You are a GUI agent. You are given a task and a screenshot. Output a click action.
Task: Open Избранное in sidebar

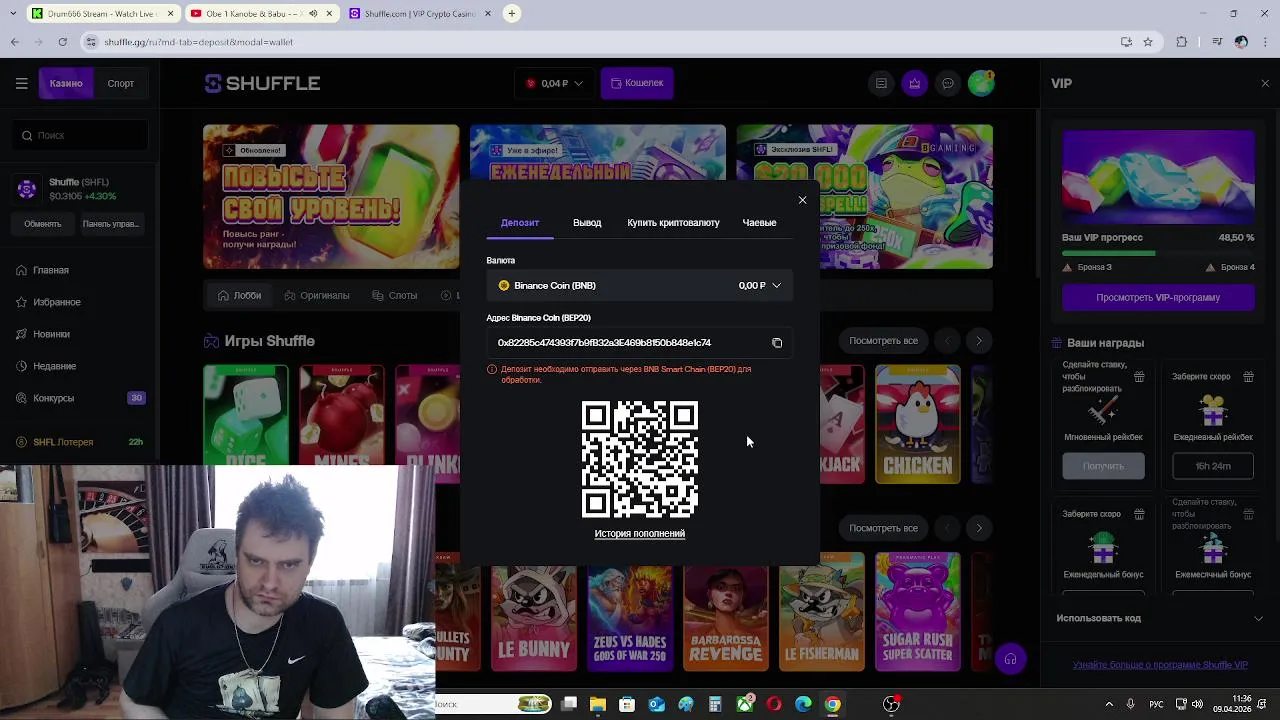coord(57,303)
